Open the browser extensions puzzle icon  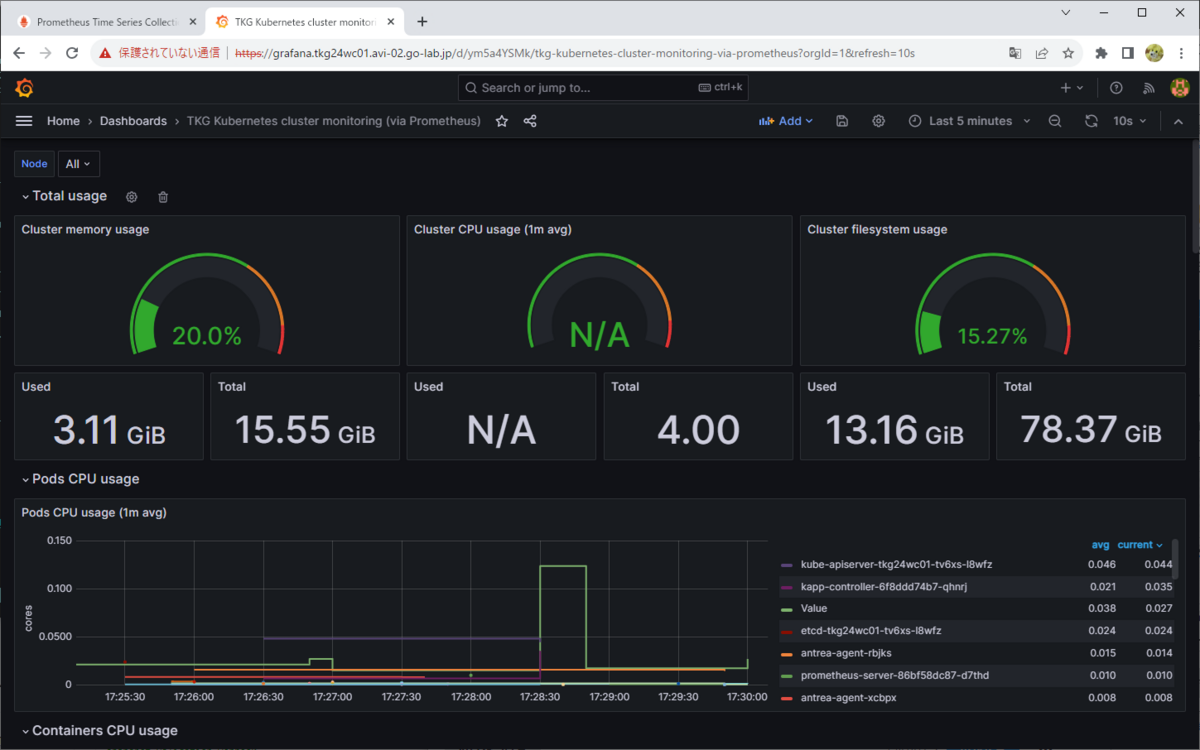click(x=1101, y=53)
